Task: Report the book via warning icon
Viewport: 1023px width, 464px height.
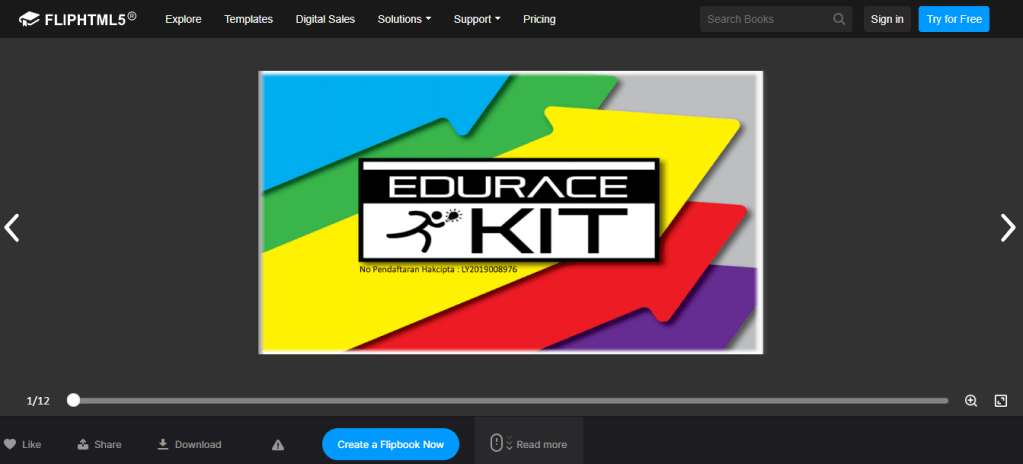Action: point(278,445)
